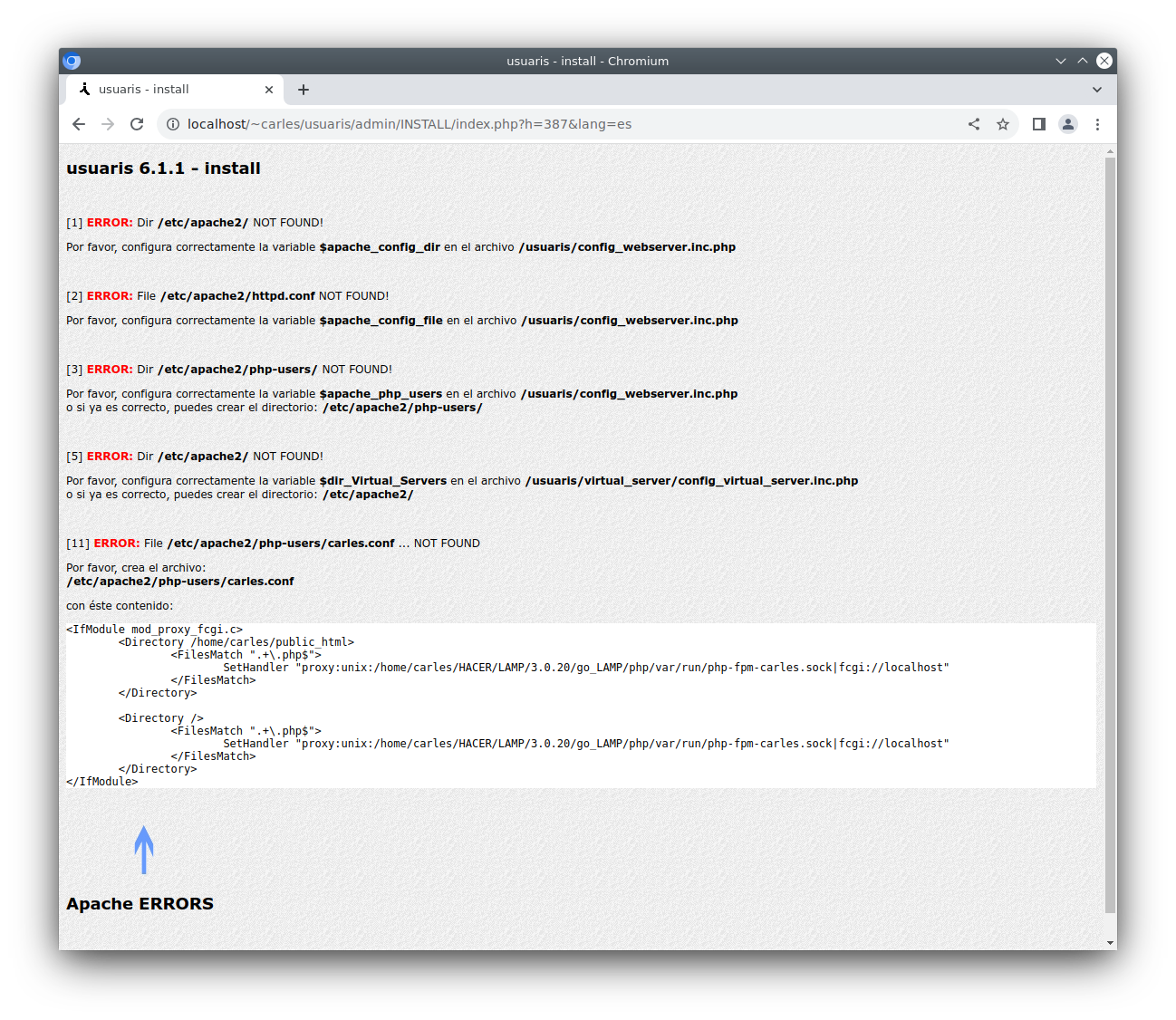1176x1020 pixels.
Task: Click the blue up arrow image
Action: tap(143, 850)
